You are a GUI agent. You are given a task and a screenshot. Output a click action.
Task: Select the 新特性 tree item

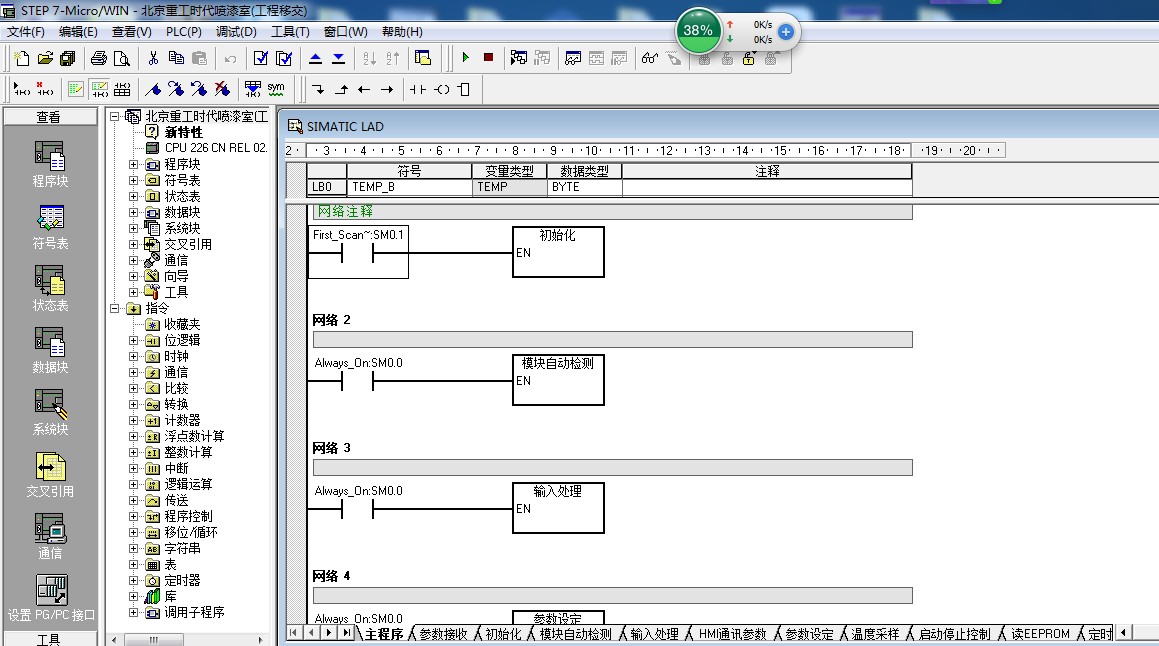click(183, 132)
